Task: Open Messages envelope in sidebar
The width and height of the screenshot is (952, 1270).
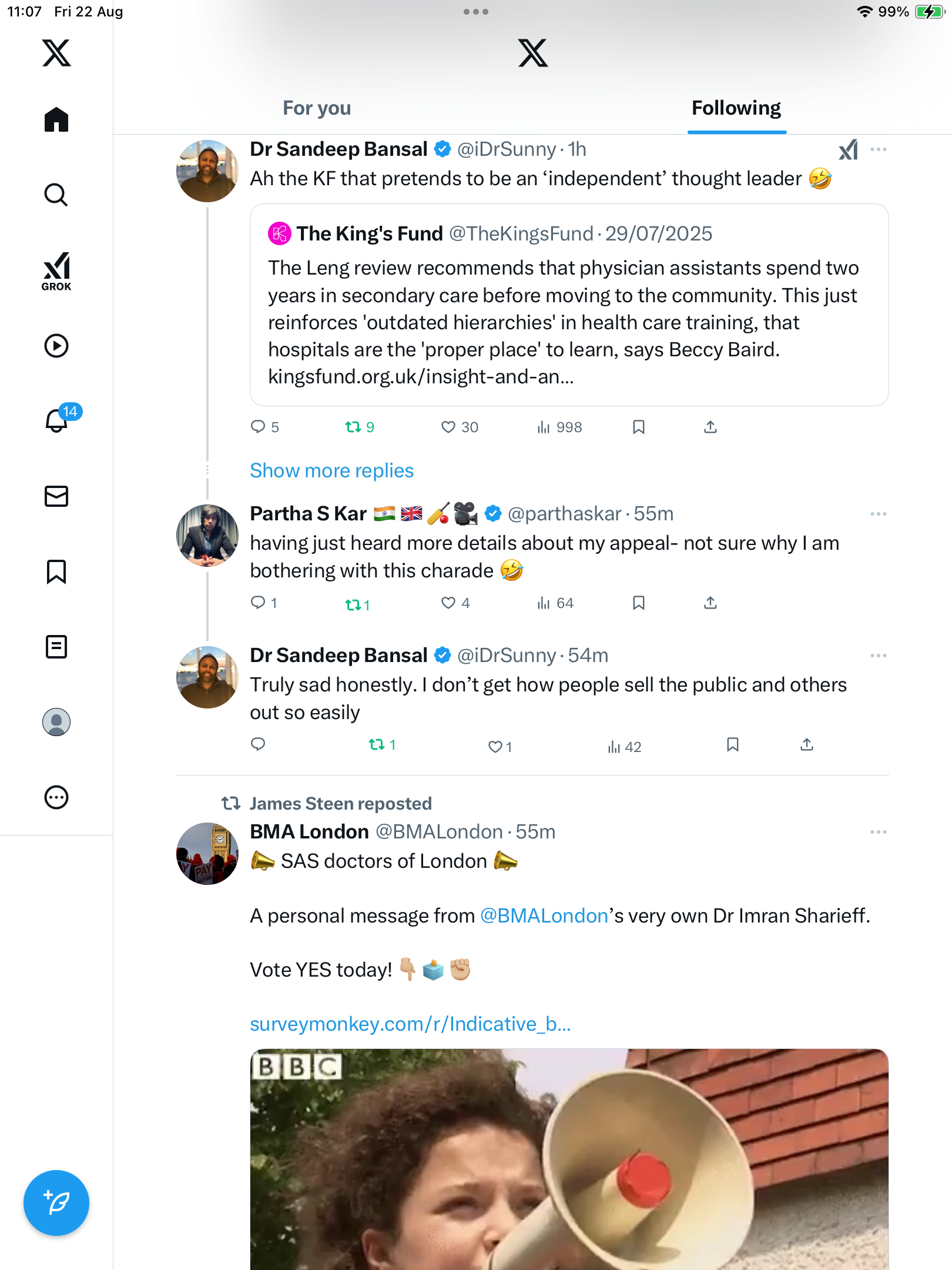Action: (56, 496)
